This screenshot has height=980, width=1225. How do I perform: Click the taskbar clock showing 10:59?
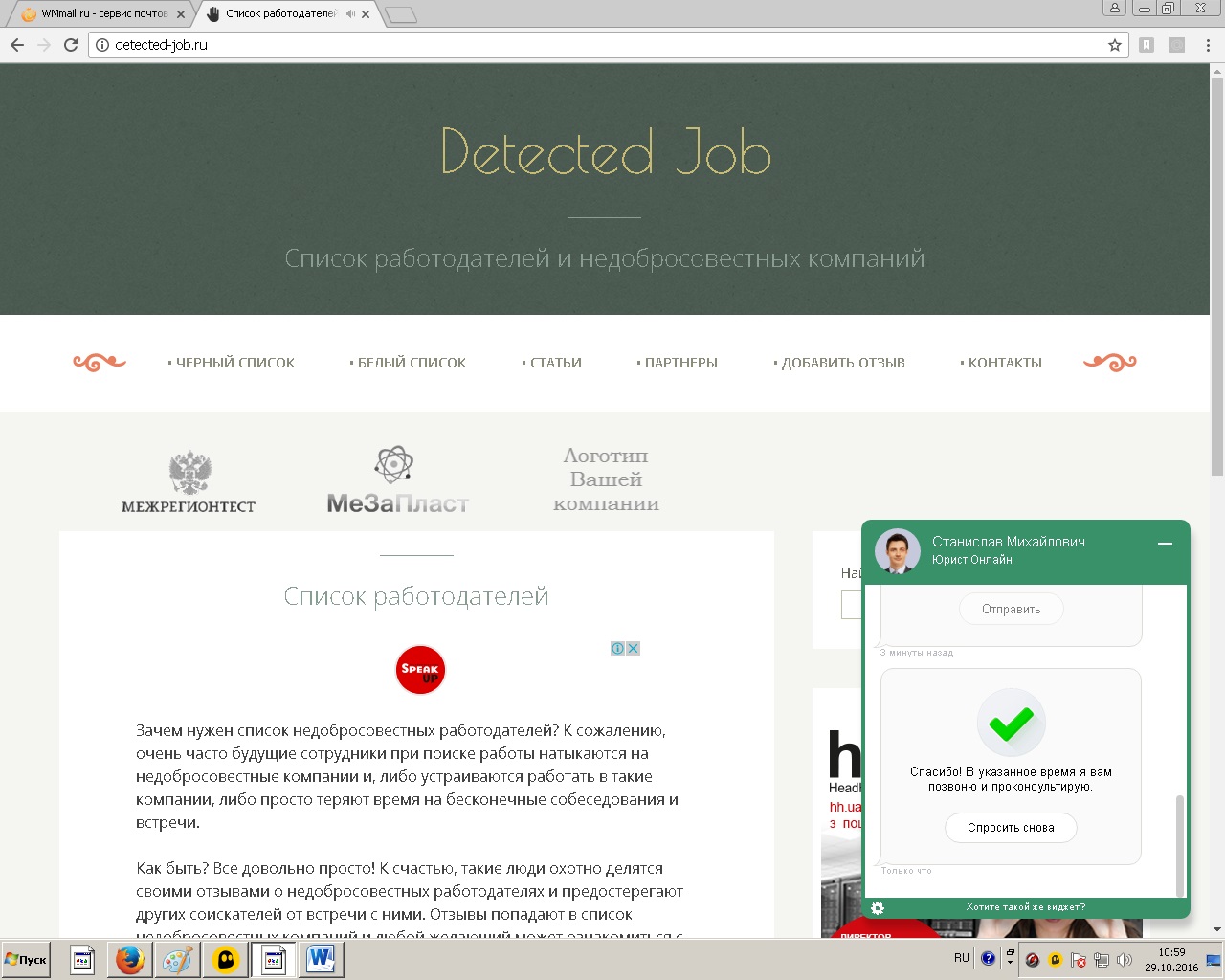tap(1171, 960)
